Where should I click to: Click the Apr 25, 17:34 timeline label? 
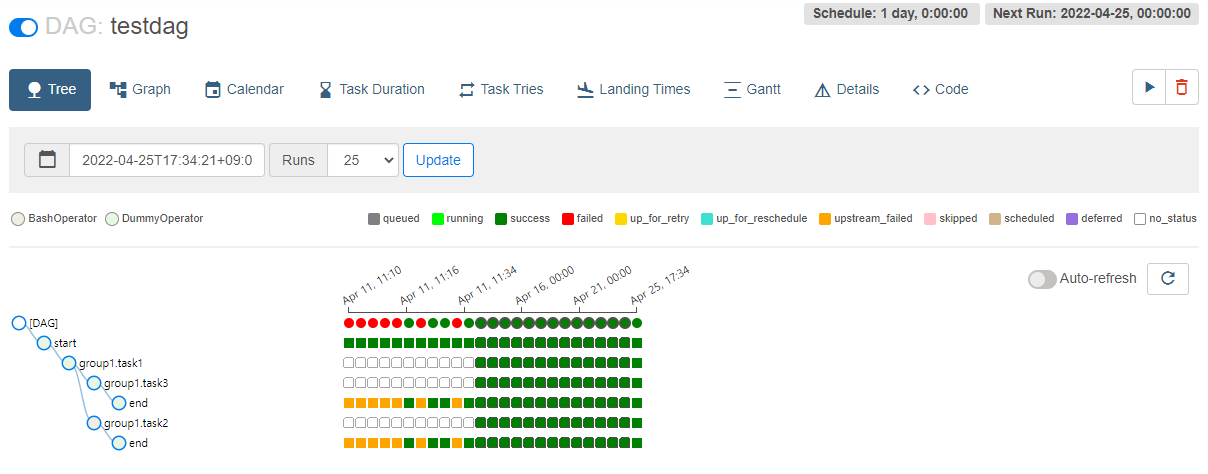pyautogui.click(x=660, y=285)
